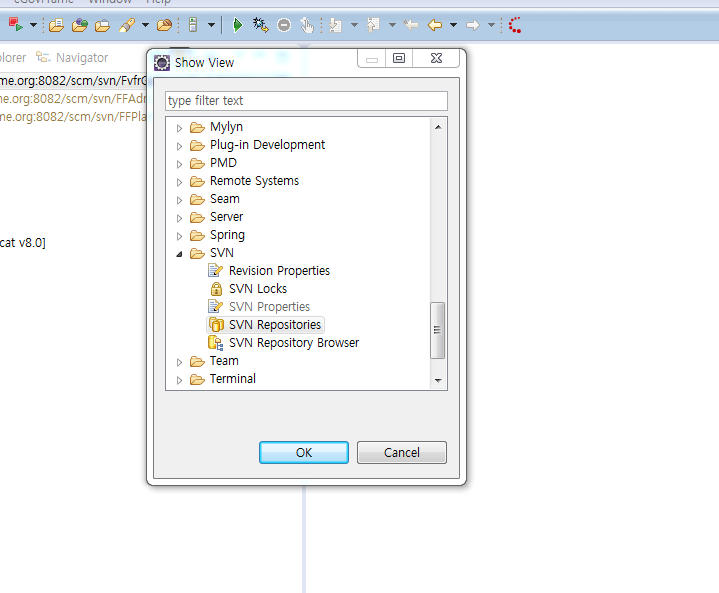Expand the Terminal folder node
This screenshot has width=719, height=593.
[179, 380]
